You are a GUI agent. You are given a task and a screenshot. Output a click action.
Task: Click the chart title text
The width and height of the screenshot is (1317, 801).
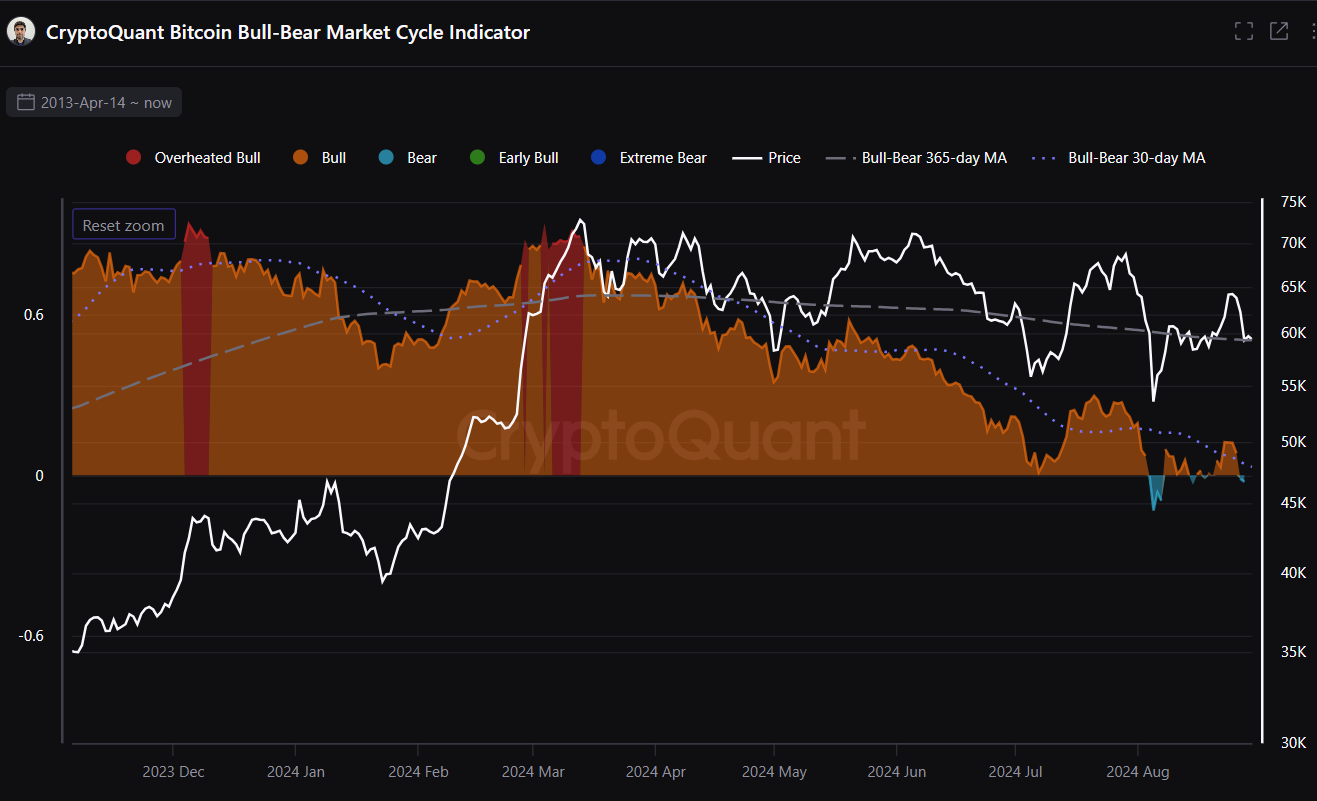[288, 32]
